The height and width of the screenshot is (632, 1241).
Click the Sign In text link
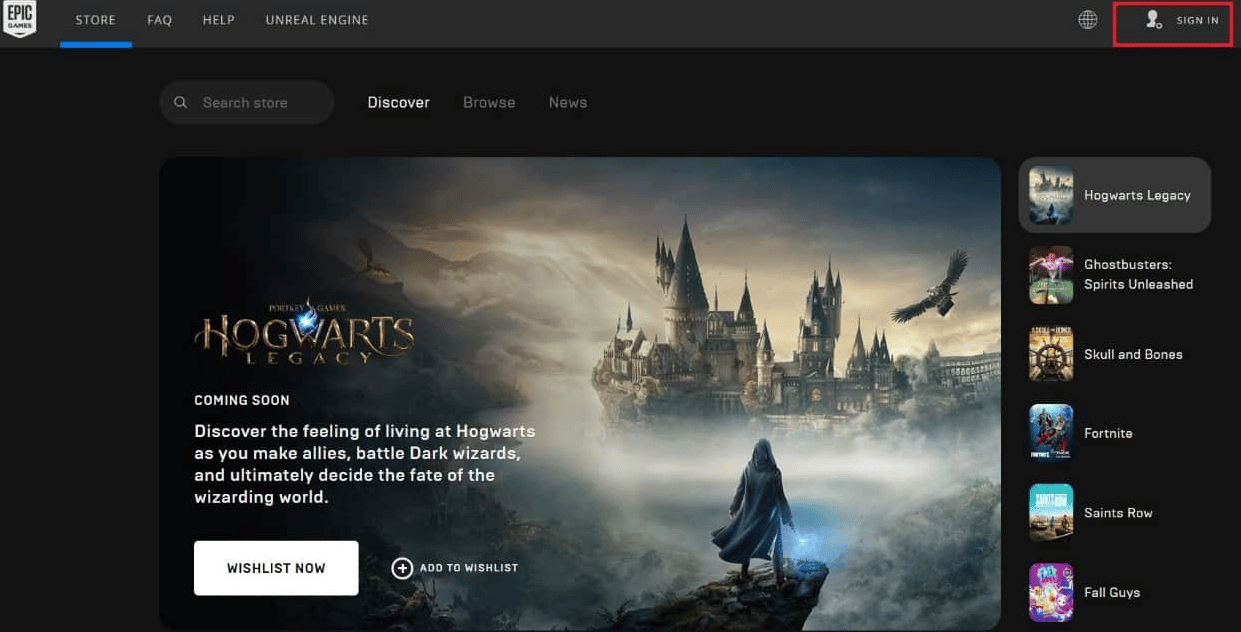[x=1197, y=21]
